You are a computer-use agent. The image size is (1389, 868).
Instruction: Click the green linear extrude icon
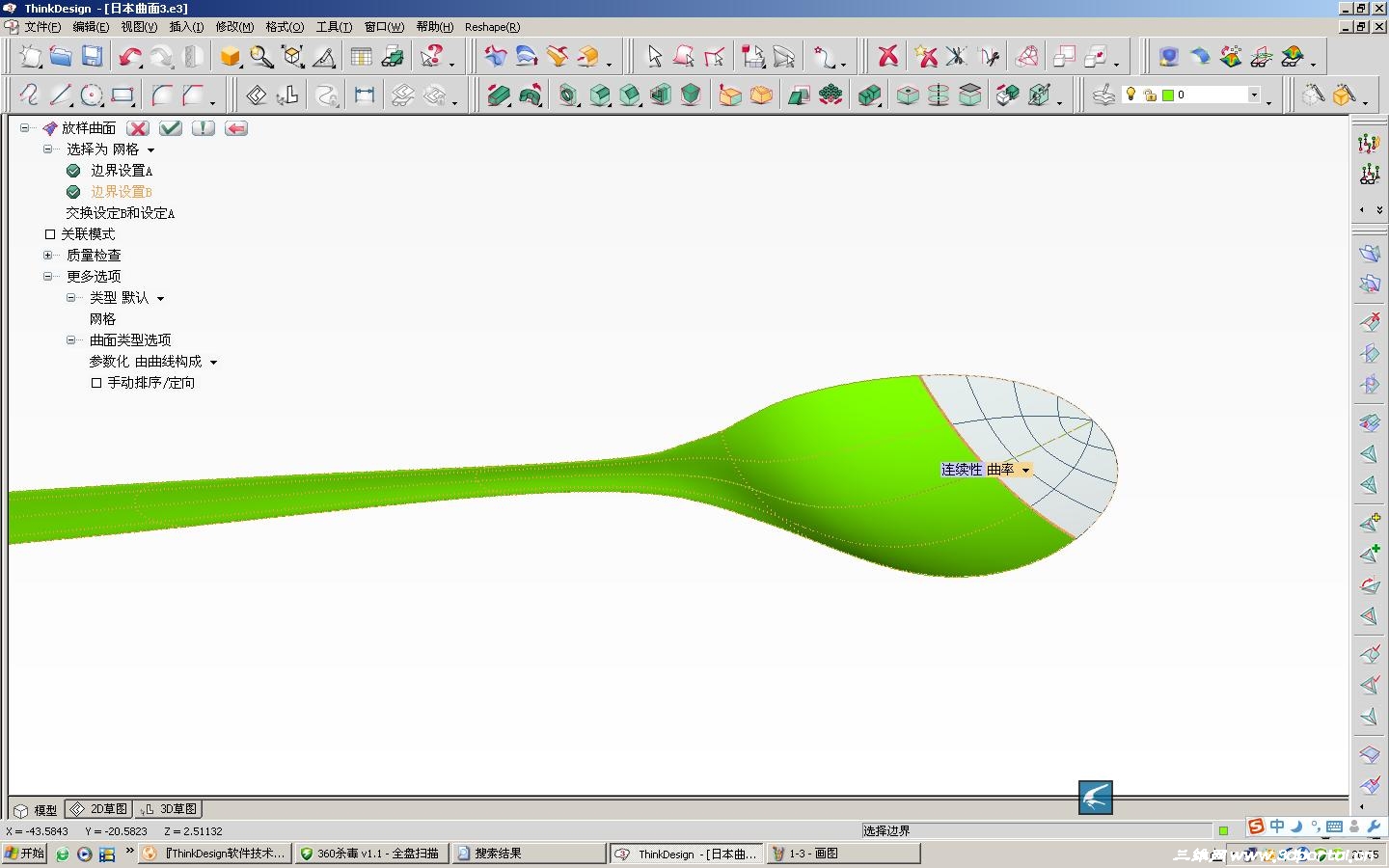coord(499,95)
